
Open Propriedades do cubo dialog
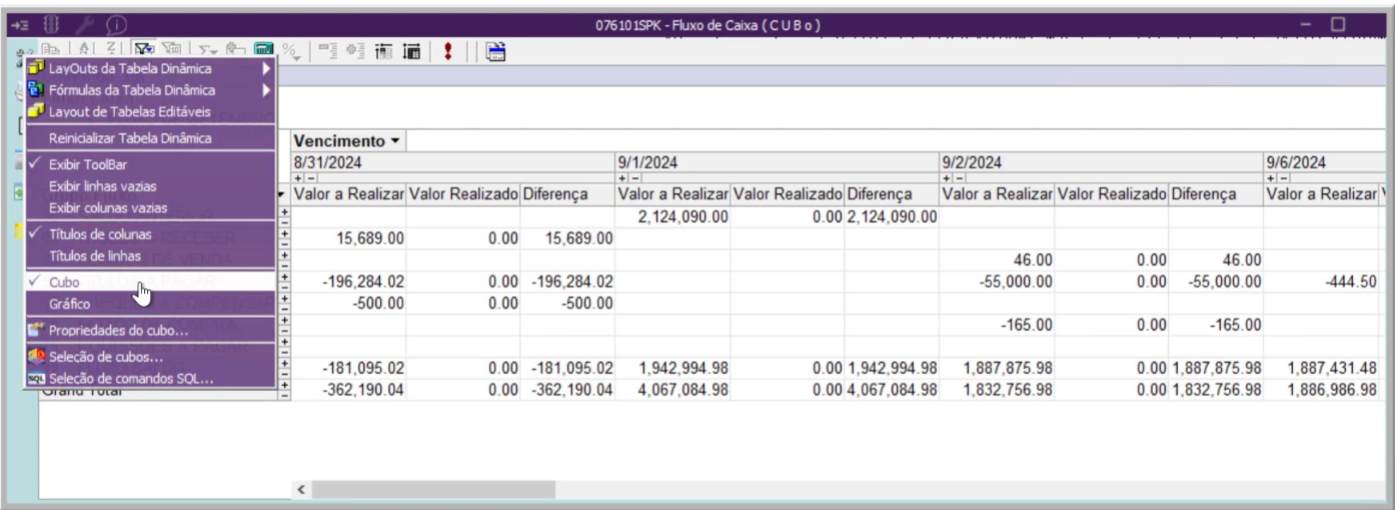click(x=150, y=330)
